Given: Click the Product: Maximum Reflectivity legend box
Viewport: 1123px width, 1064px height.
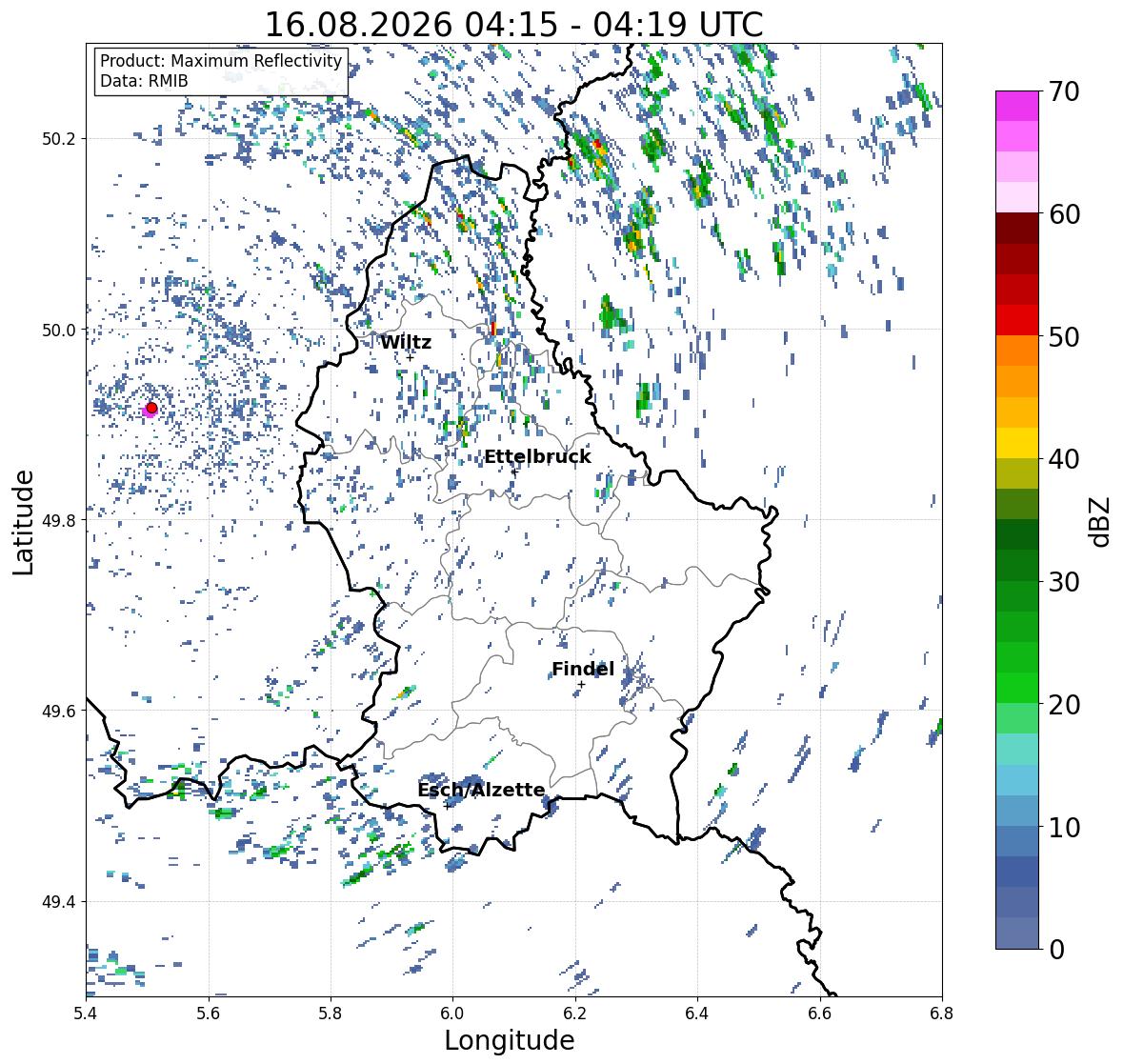Looking at the screenshot, I should coord(221,70).
